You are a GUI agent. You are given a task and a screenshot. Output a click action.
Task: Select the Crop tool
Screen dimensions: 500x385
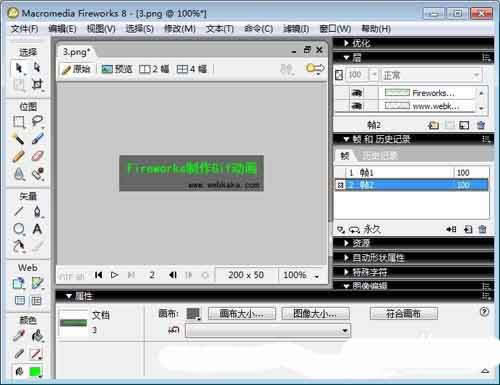(37, 84)
